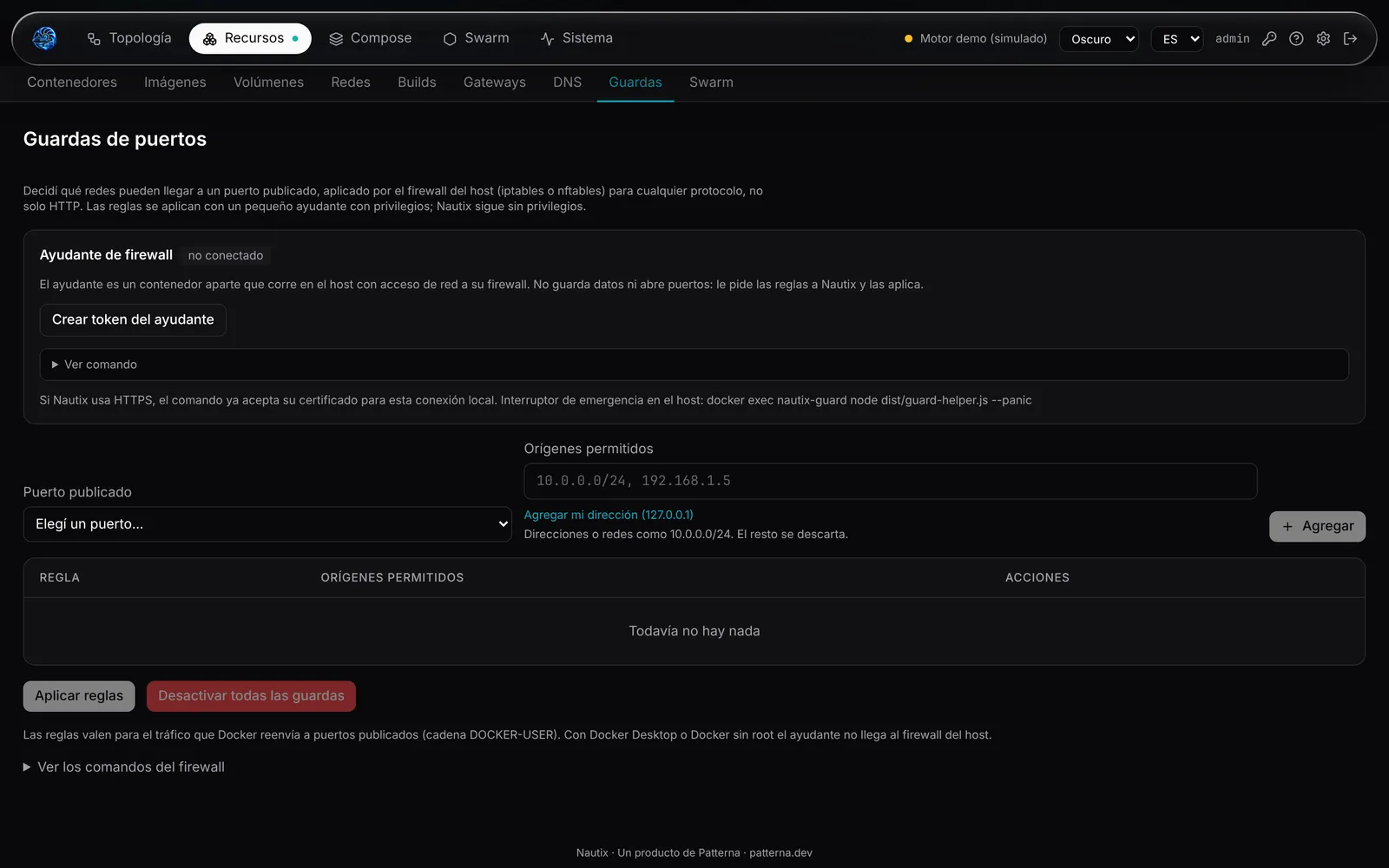Focus the Orígenes permitidos input field
Viewport: 1389px width, 868px height.
(890, 481)
